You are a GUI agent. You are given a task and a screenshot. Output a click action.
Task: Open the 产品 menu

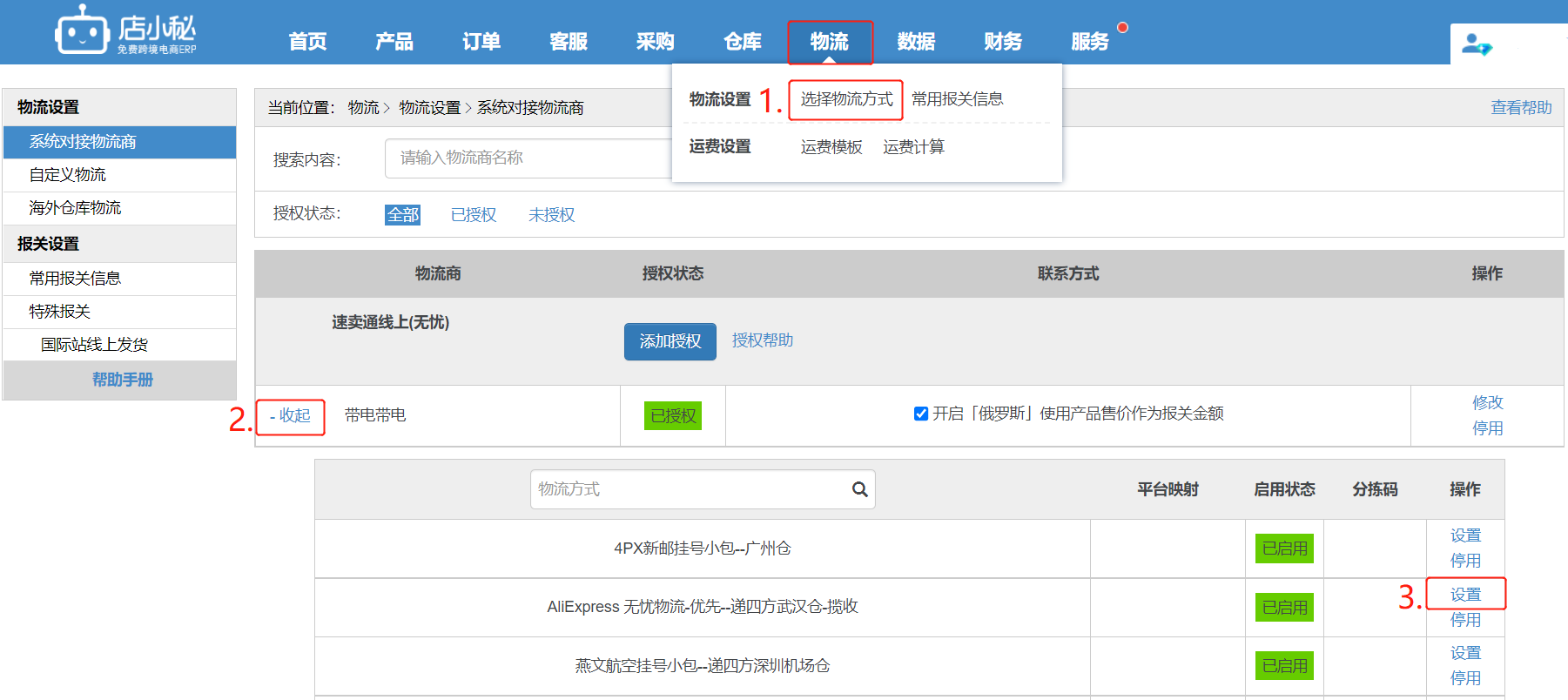coord(394,42)
